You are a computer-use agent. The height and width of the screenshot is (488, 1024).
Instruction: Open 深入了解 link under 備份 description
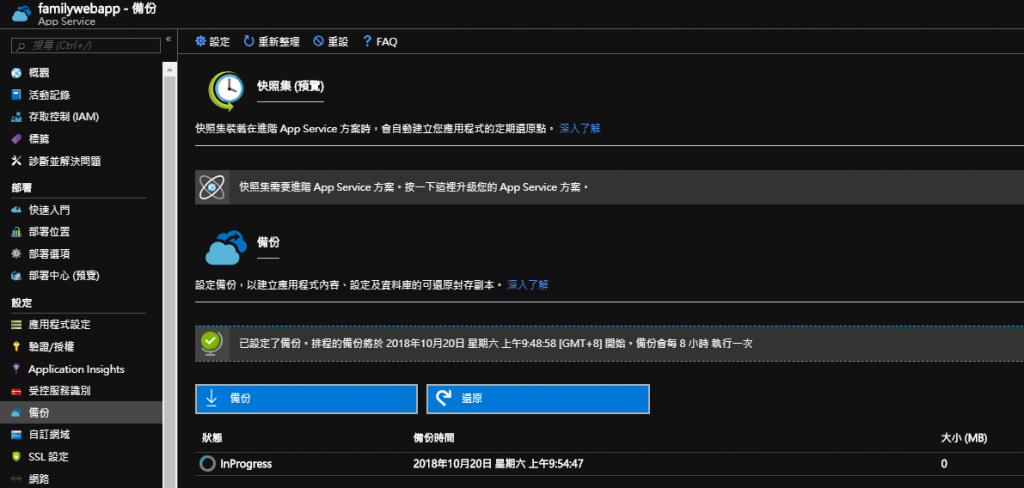pyautogui.click(x=528, y=285)
